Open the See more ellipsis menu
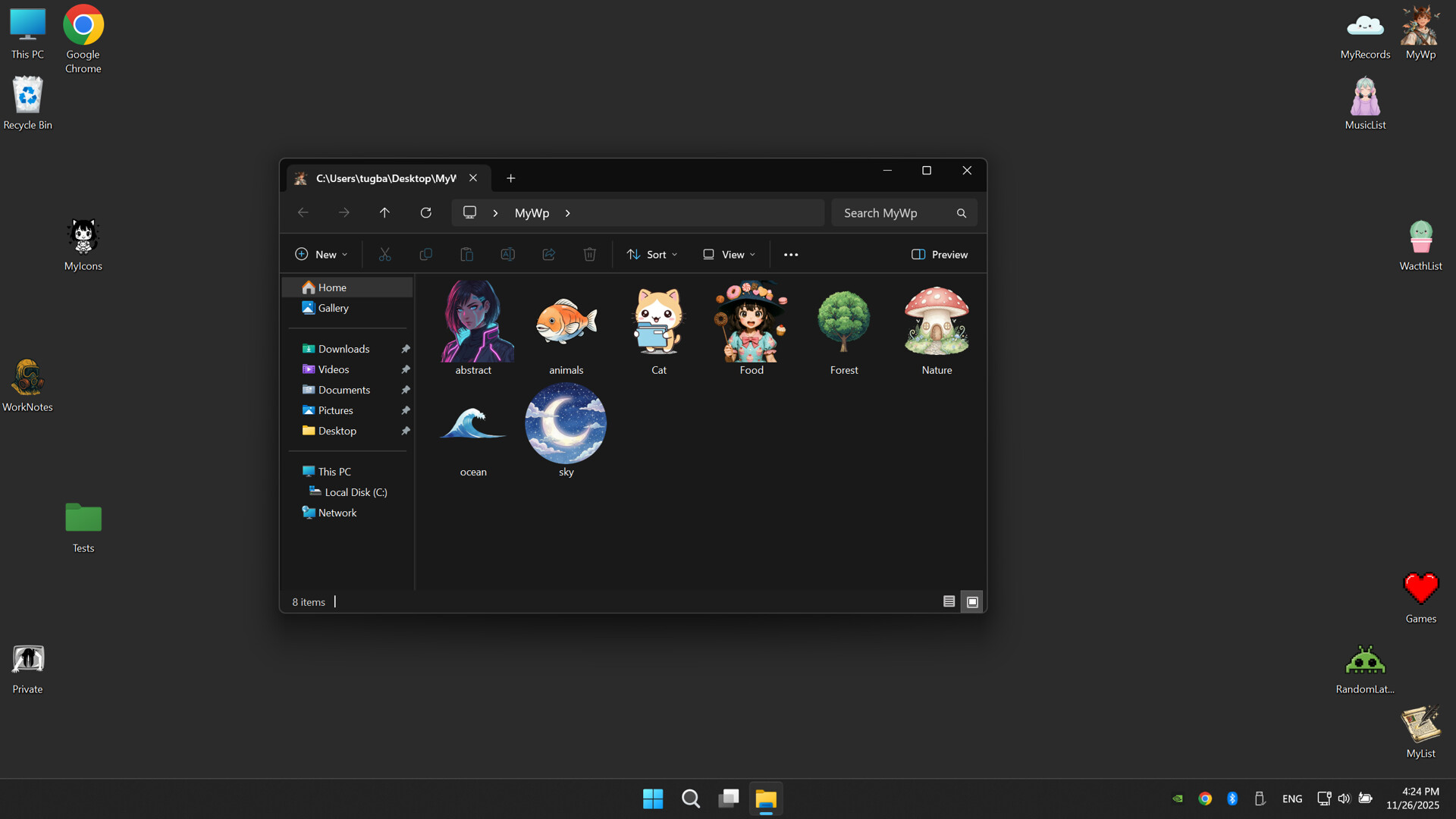Screen dimensions: 1456x819 [791, 254]
